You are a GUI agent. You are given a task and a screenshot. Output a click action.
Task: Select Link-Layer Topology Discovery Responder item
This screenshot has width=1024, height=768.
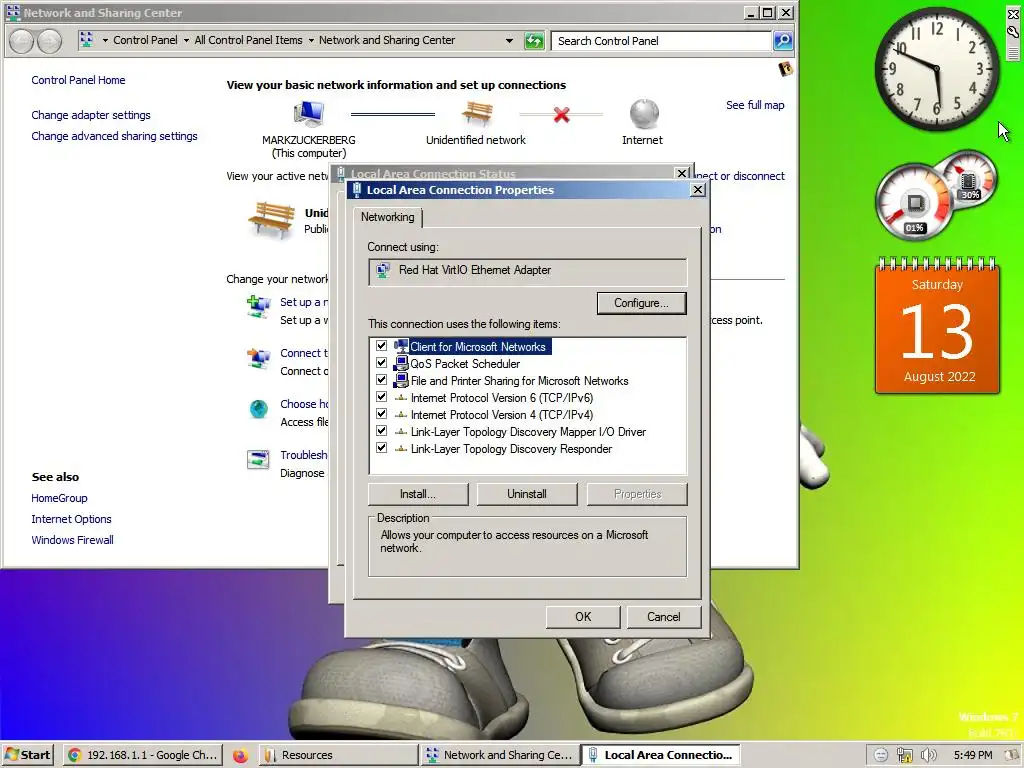pyautogui.click(x=511, y=449)
